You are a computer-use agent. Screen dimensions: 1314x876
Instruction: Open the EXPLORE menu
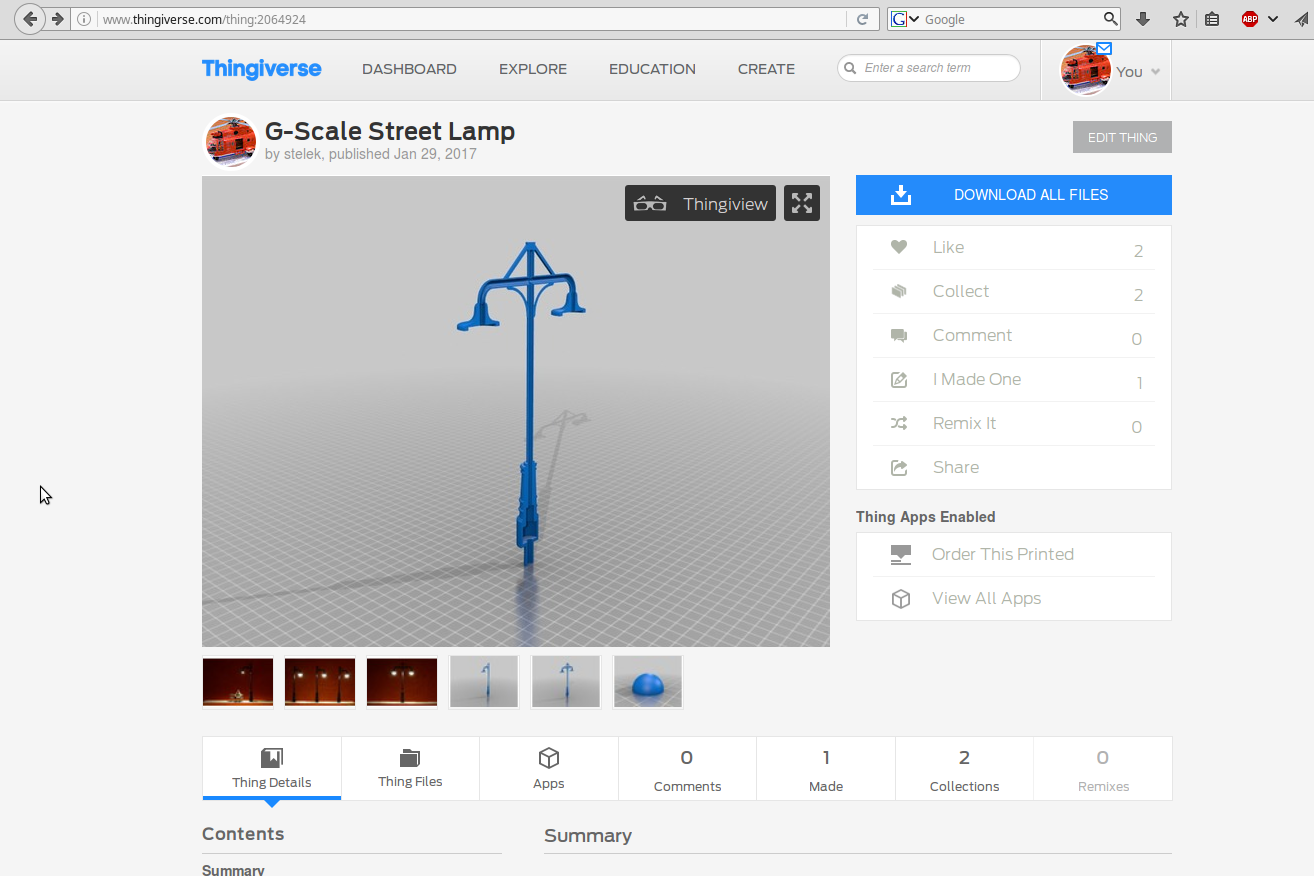click(x=533, y=69)
